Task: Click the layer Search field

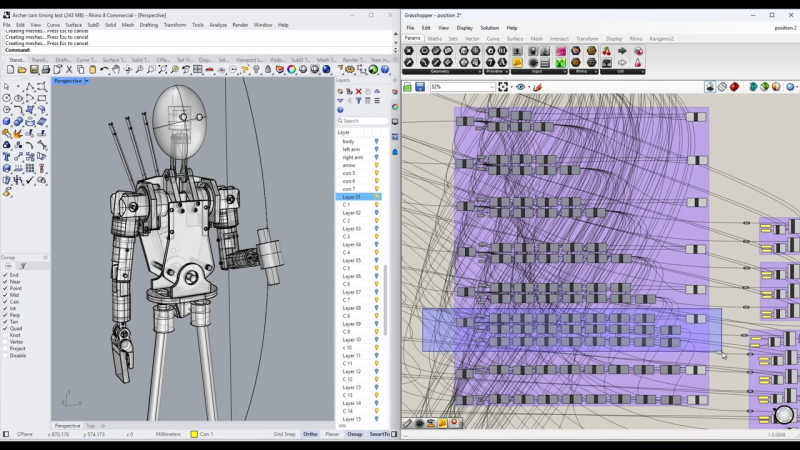Action: tap(362, 121)
